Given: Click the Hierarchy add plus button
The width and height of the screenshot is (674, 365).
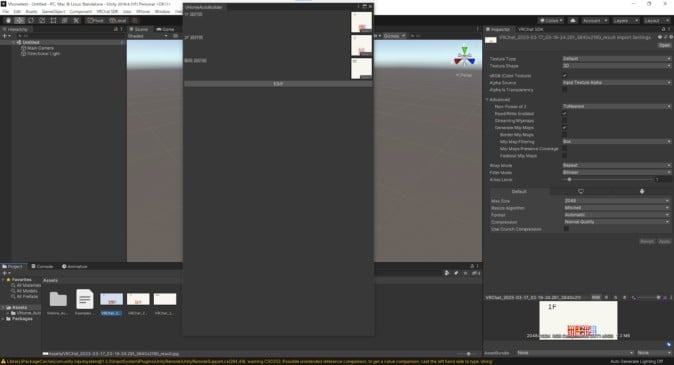Looking at the screenshot, I should [x=5, y=36].
